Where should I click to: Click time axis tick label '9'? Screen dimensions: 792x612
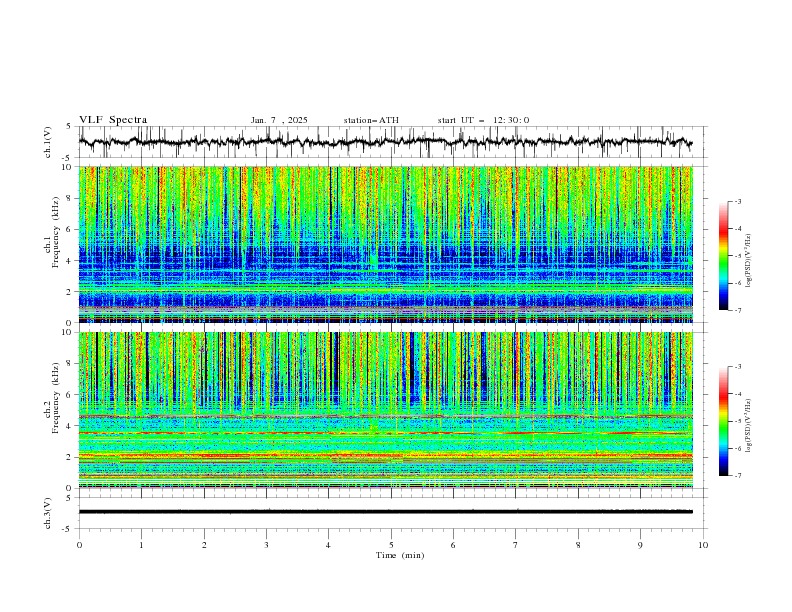click(x=640, y=545)
